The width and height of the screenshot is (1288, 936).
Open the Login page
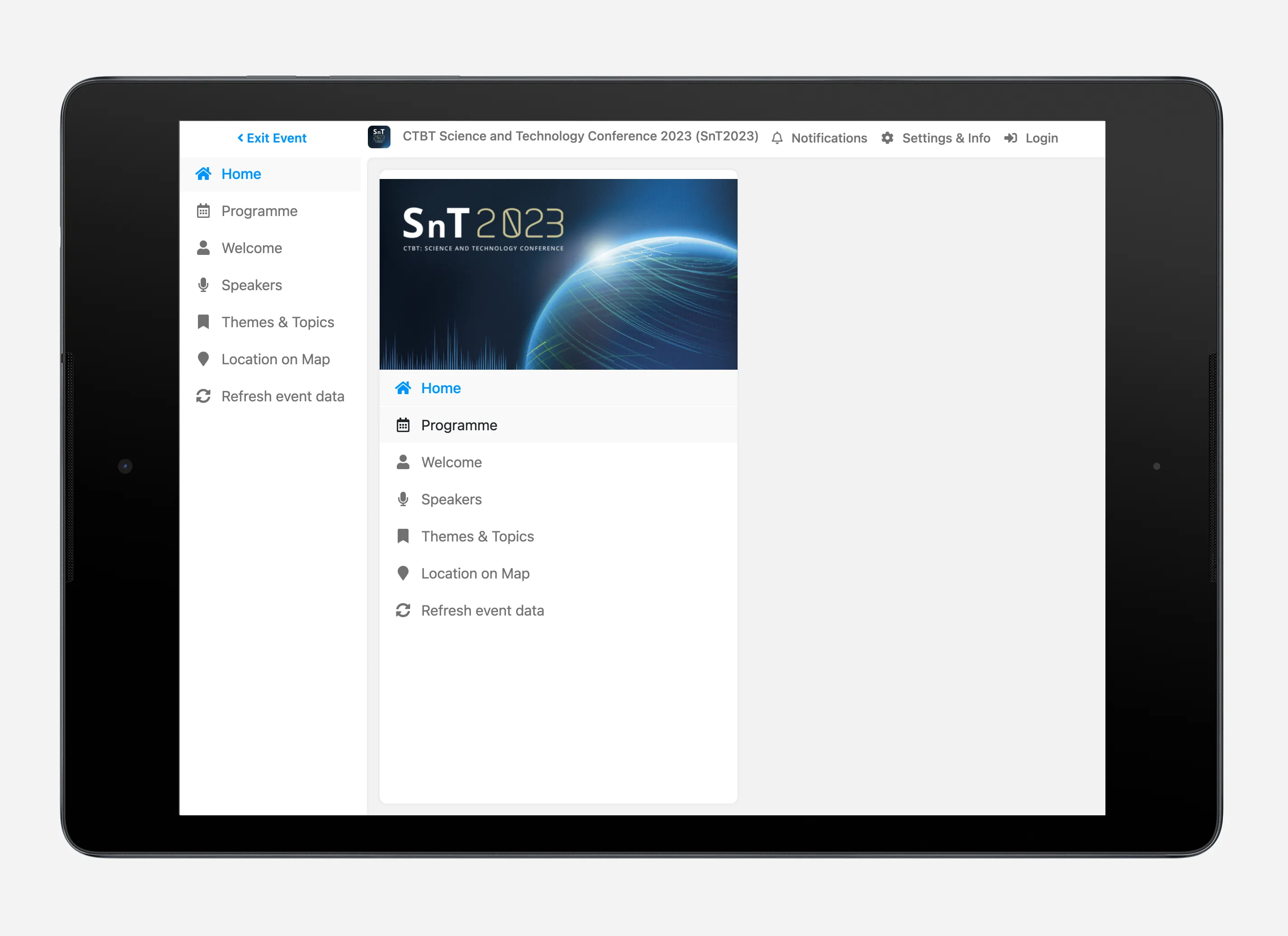click(1031, 138)
